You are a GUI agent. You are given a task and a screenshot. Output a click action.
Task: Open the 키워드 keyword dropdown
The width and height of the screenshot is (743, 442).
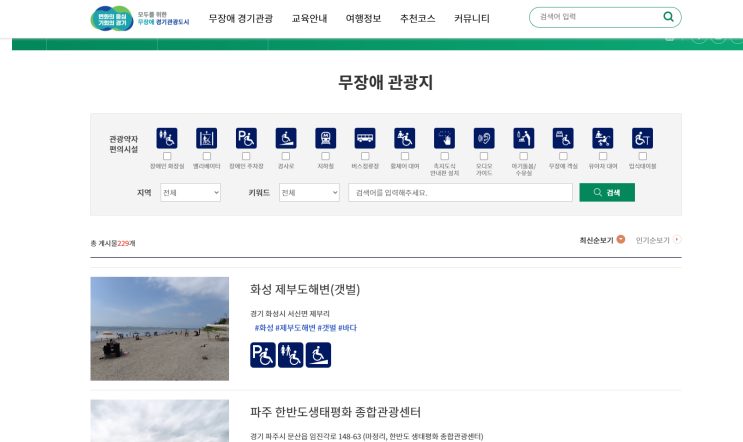point(309,192)
